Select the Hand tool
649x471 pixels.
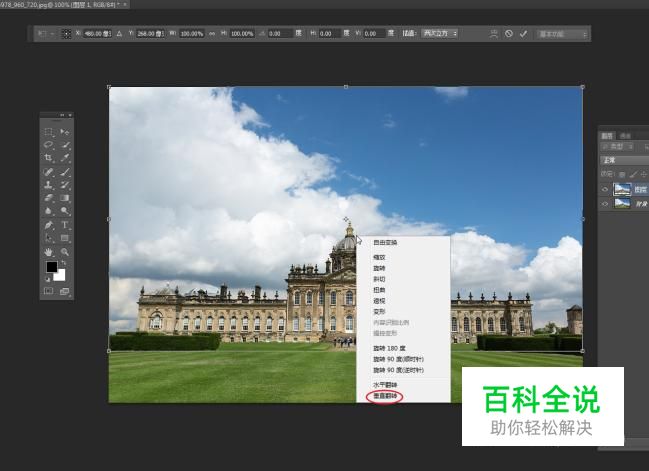click(49, 252)
